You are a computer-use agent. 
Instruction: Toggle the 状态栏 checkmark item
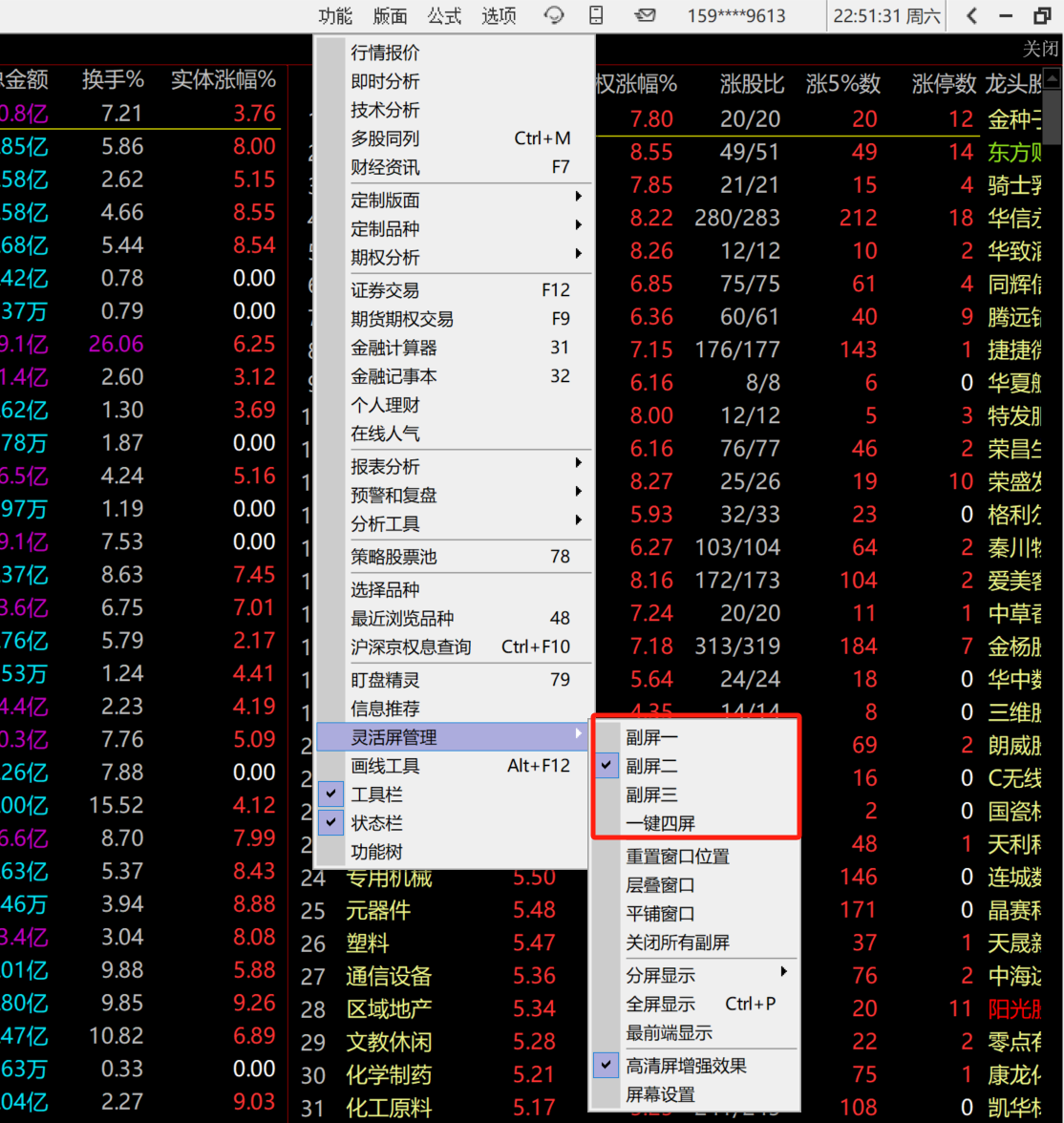point(453,823)
